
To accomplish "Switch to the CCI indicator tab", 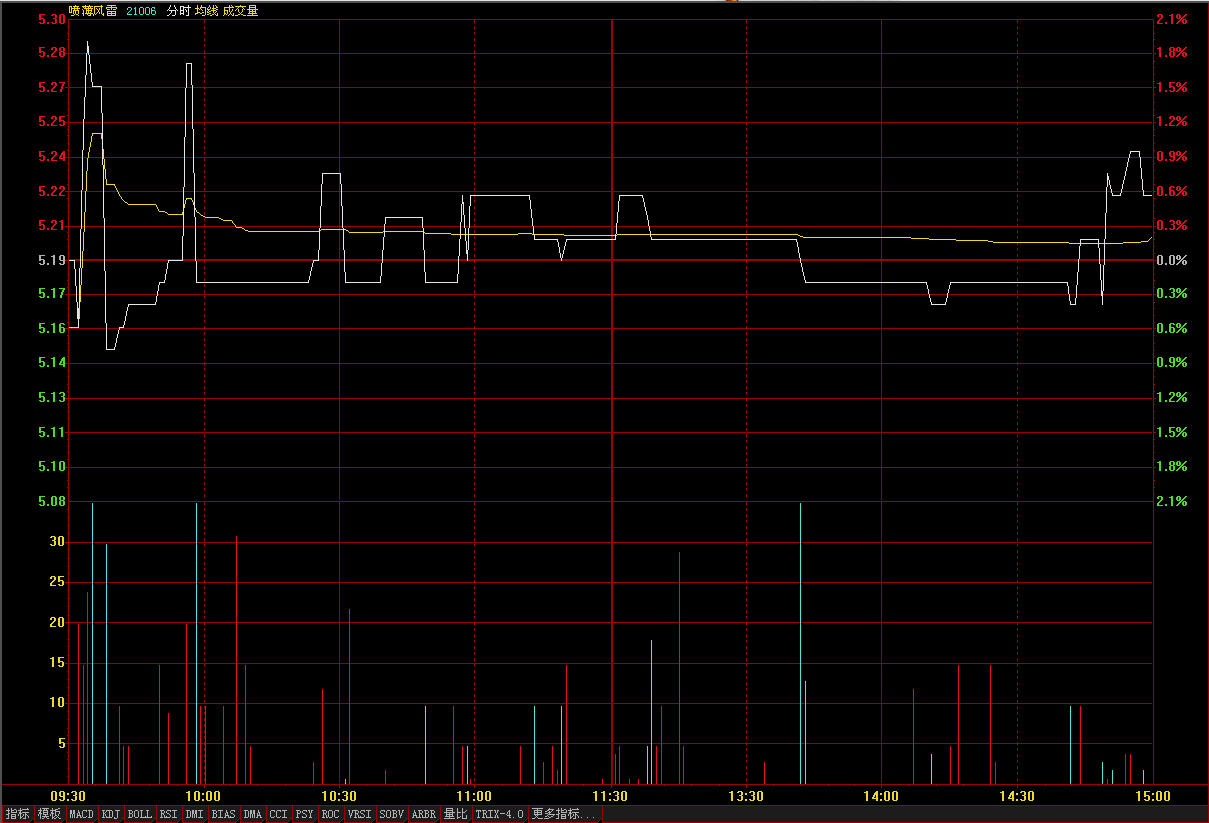I will (278, 814).
